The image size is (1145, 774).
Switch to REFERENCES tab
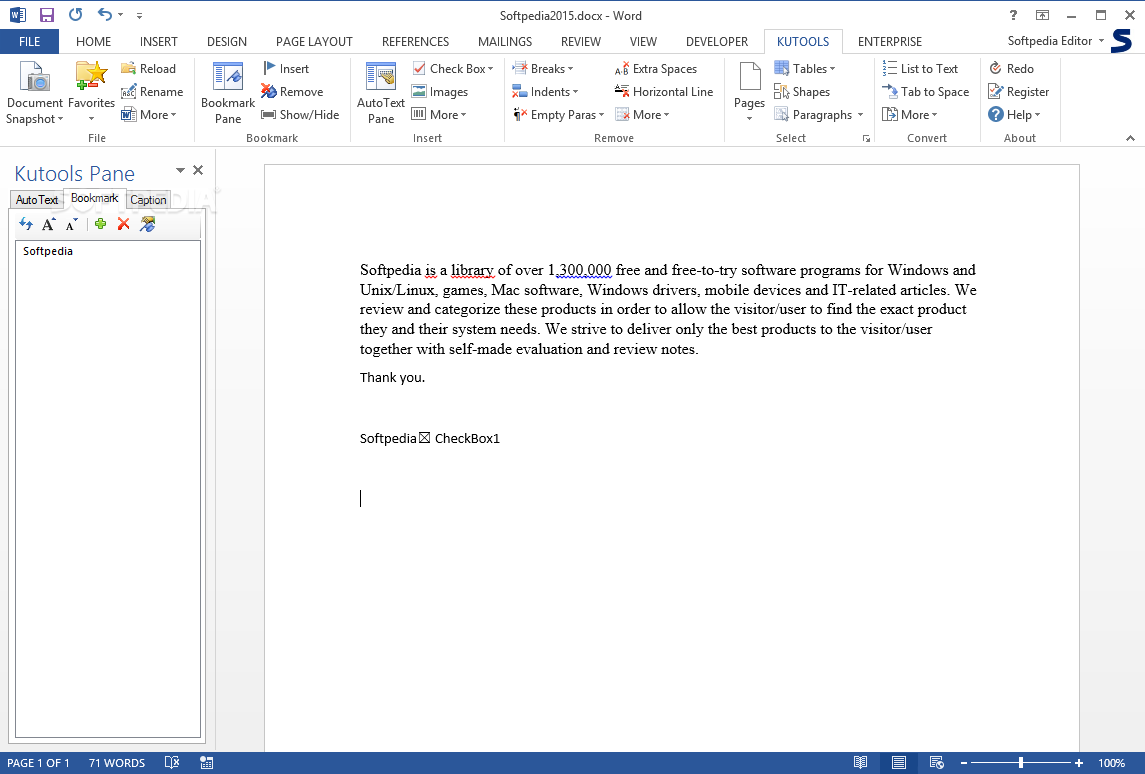[416, 42]
